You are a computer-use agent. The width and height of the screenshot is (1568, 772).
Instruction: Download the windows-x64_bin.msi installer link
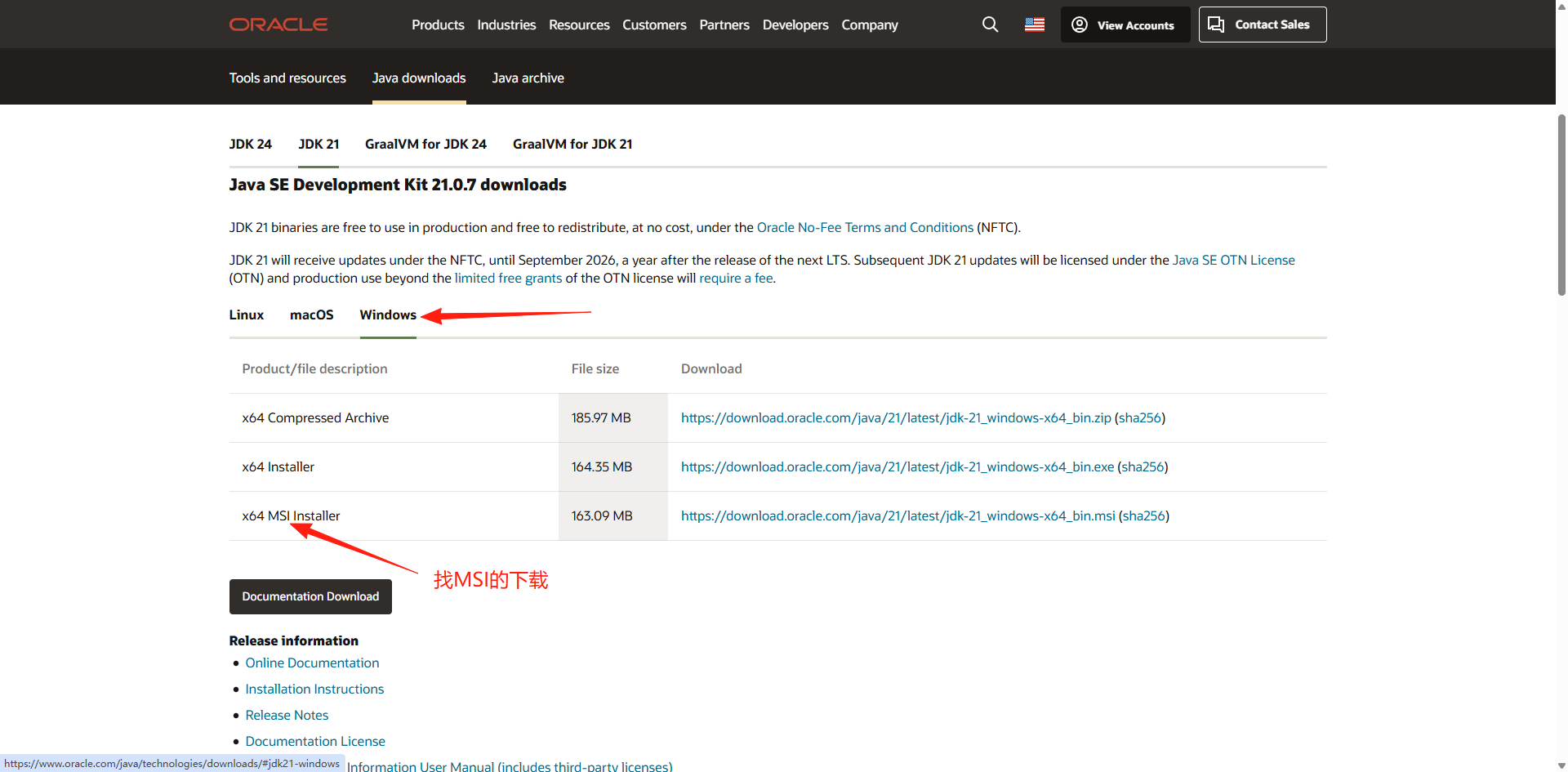click(x=898, y=515)
